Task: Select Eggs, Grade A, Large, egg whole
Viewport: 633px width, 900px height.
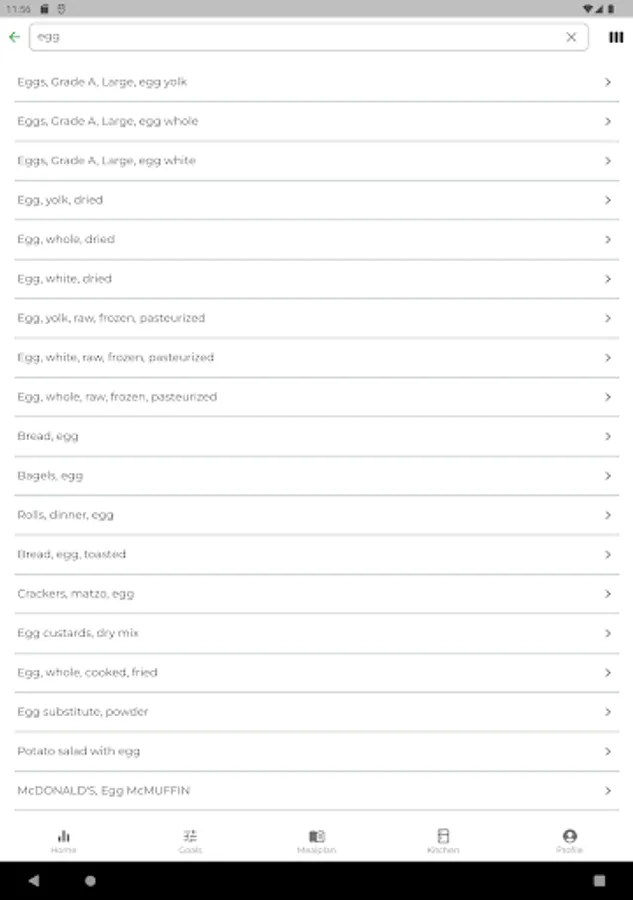Action: (108, 121)
